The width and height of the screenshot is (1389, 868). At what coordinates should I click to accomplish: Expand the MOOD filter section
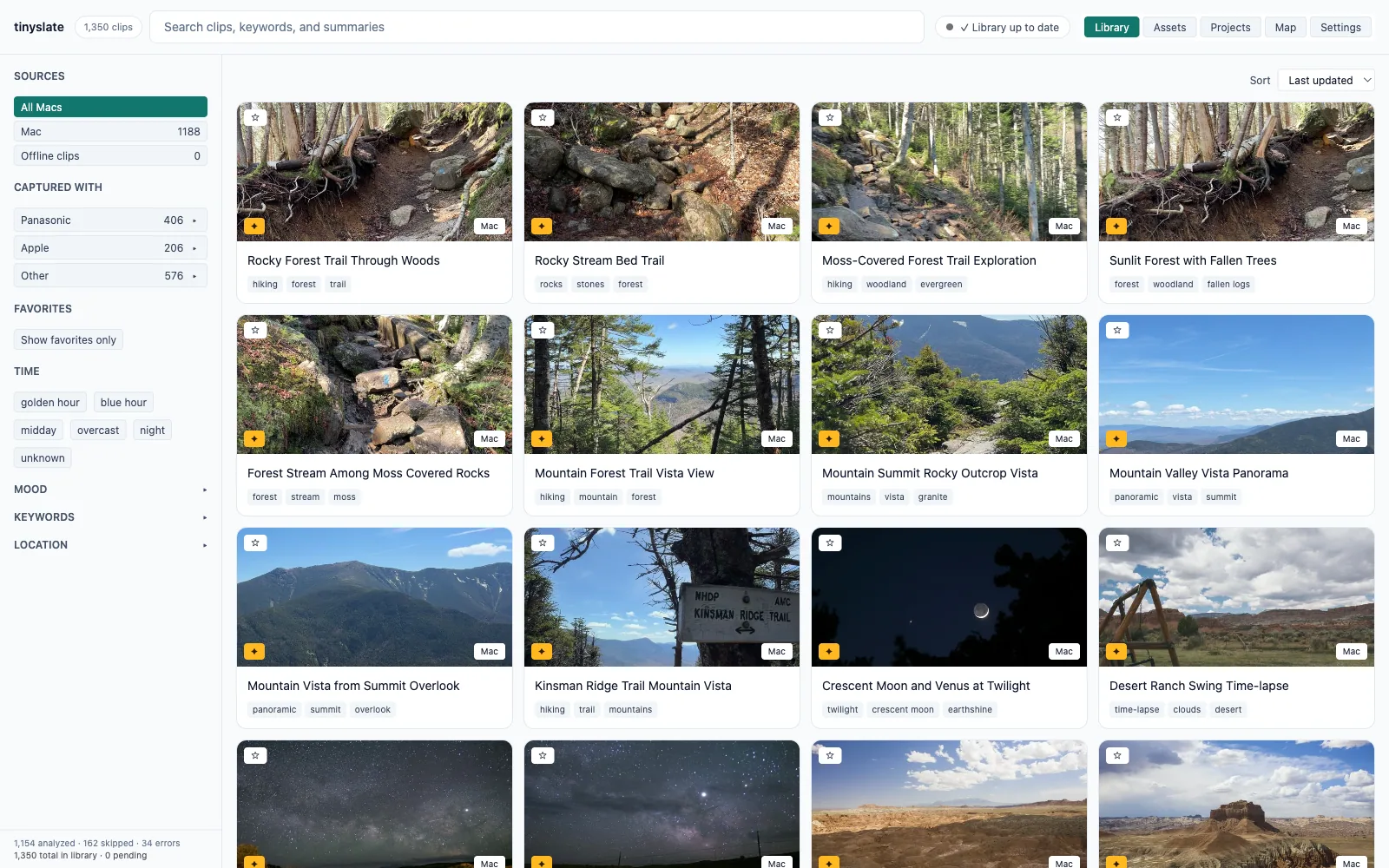[x=110, y=490]
